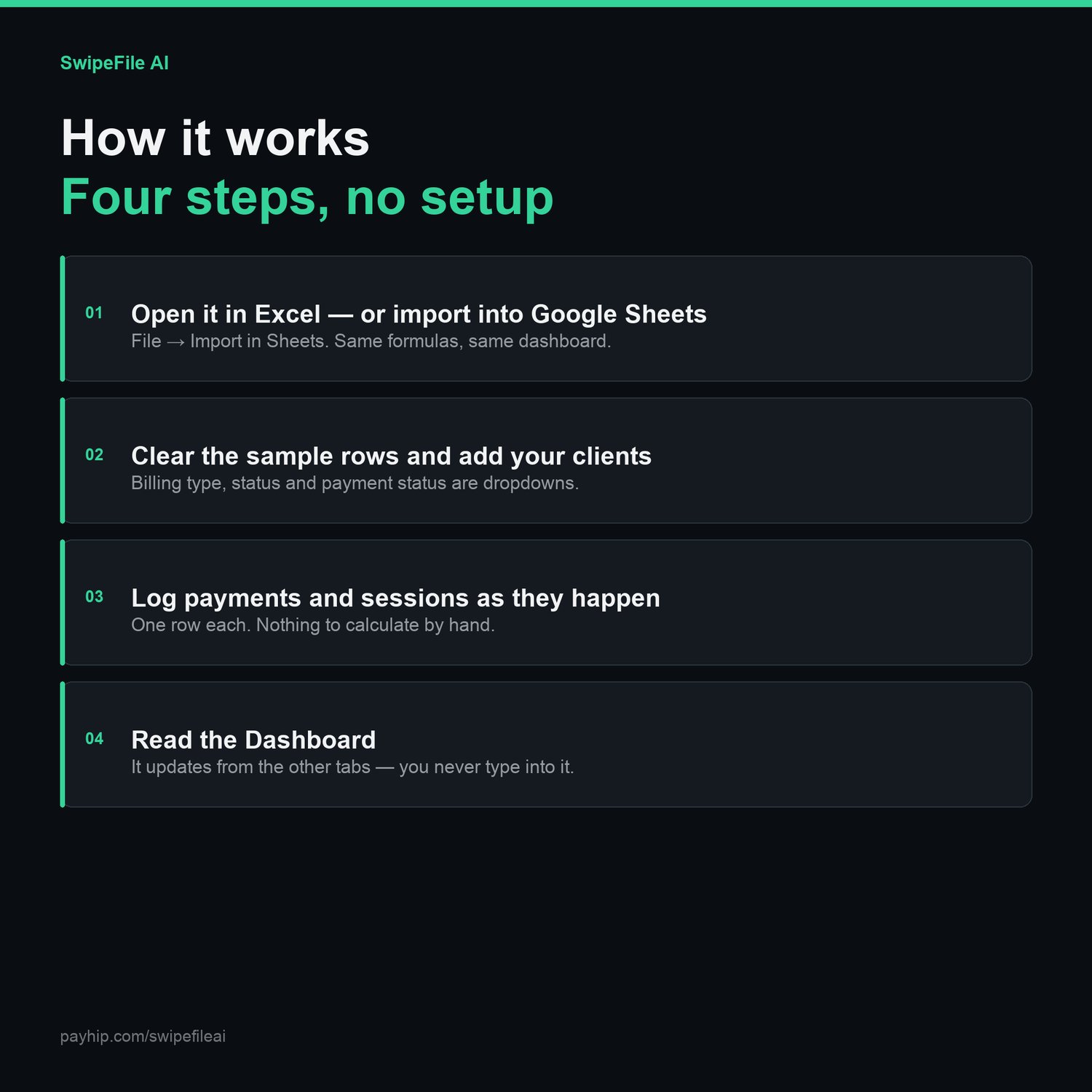Select the step number 04 badge
Image resolution: width=1092 pixels, height=1092 pixels.
coord(94,739)
